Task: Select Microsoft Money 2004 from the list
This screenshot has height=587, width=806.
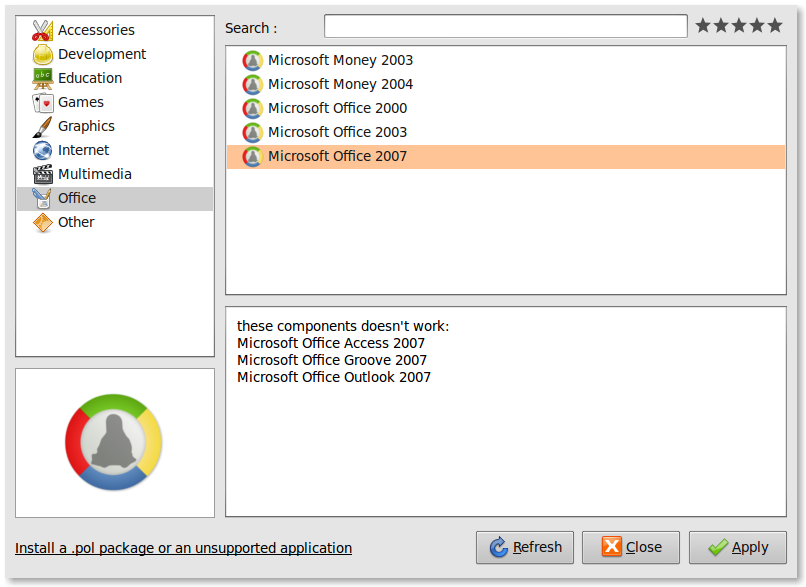Action: pos(340,84)
